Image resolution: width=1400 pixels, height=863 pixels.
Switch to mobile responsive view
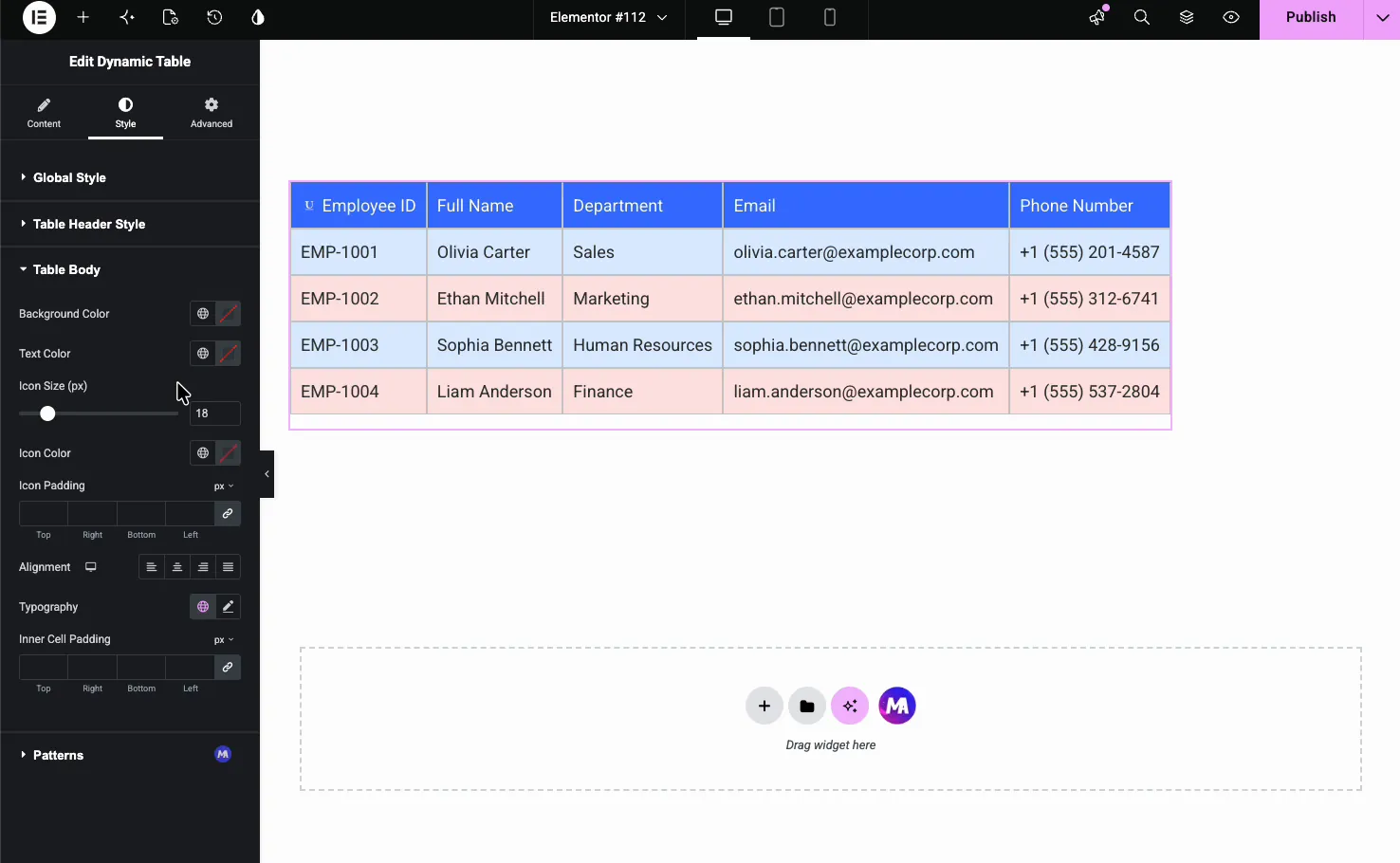point(830,17)
